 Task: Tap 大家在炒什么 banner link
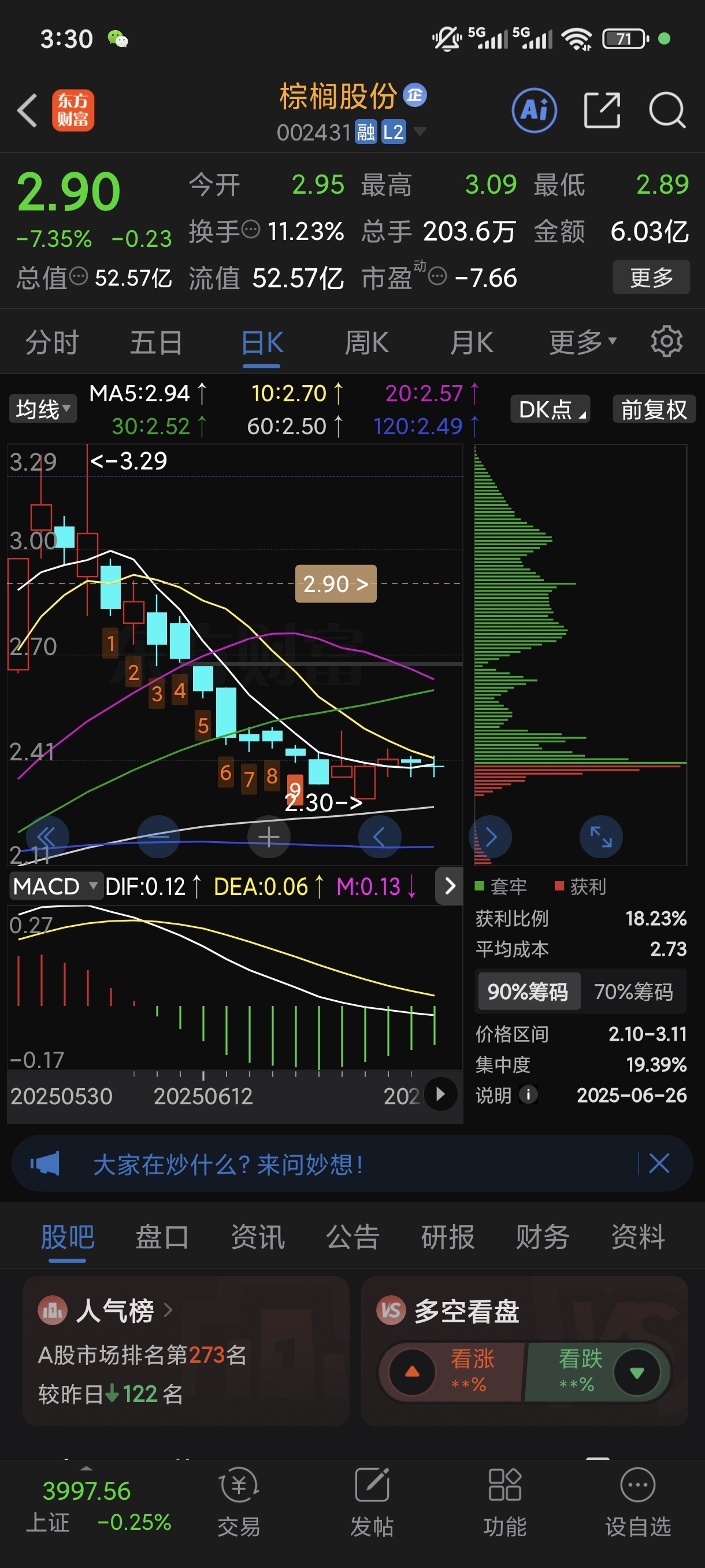point(228,1164)
